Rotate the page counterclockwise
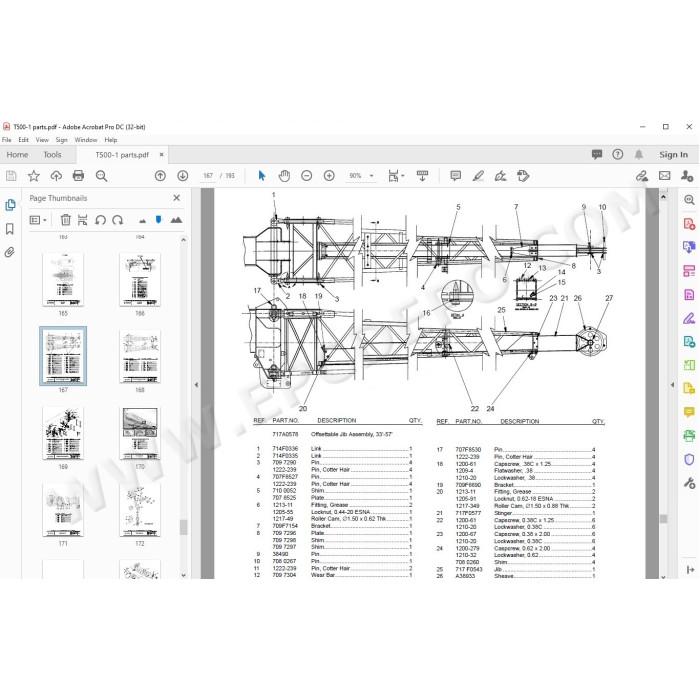 pyautogui.click(x=100, y=220)
